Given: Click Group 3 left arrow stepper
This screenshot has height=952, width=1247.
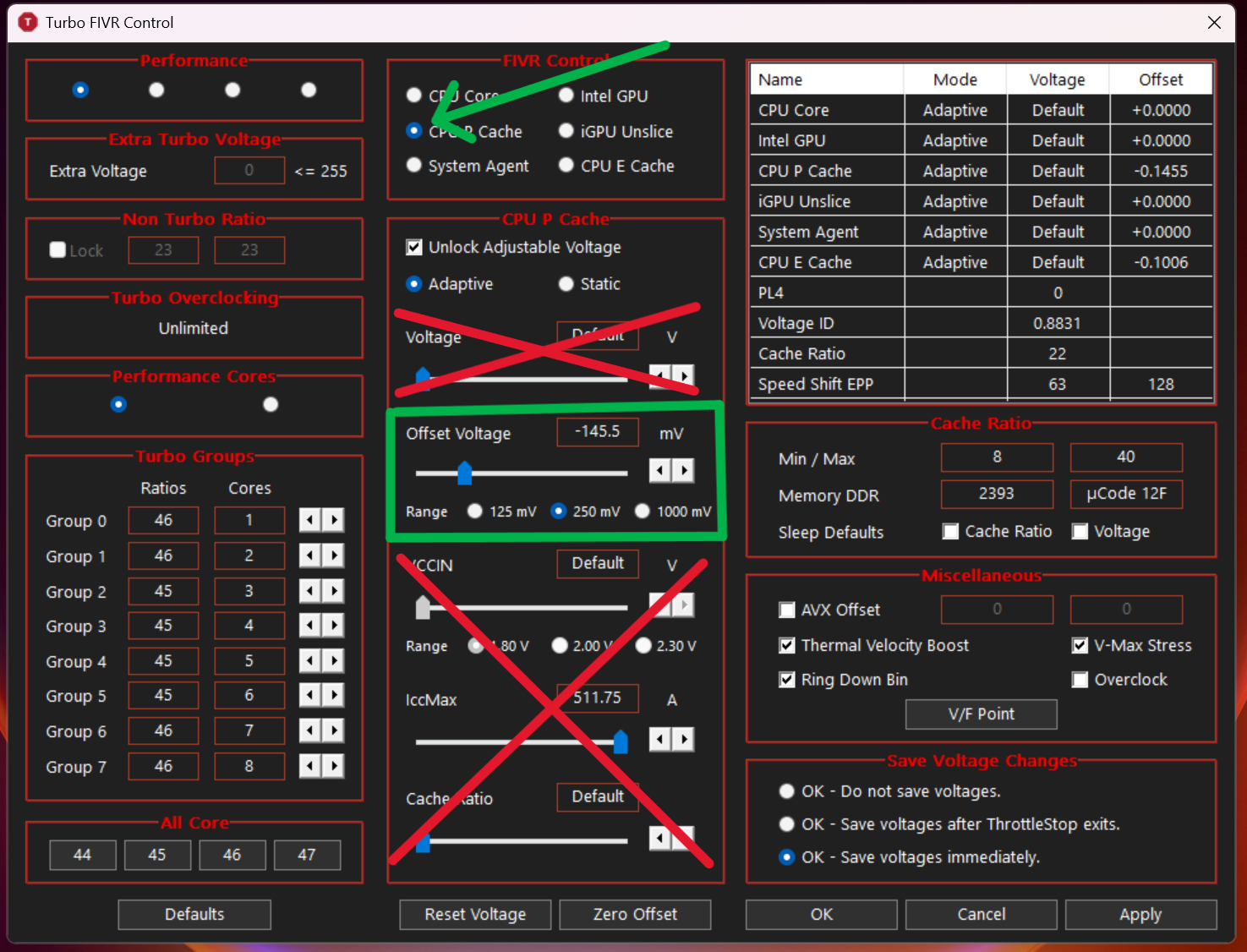Looking at the screenshot, I should tap(310, 626).
